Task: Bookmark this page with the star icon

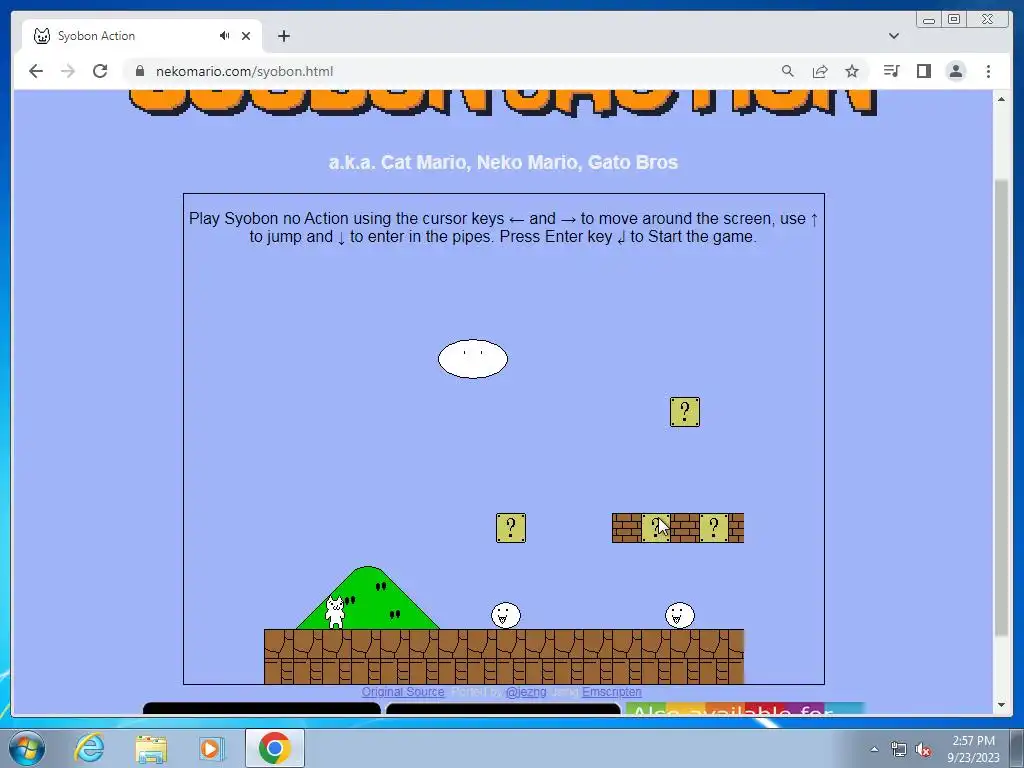Action: click(852, 71)
